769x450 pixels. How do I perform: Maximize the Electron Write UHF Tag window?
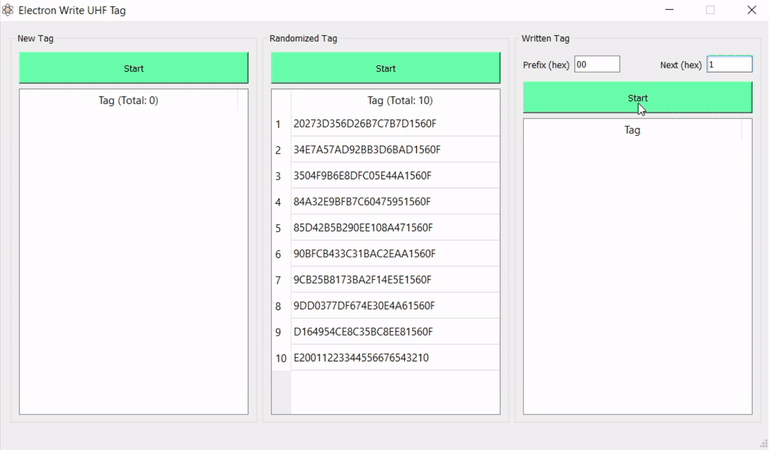click(x=710, y=10)
